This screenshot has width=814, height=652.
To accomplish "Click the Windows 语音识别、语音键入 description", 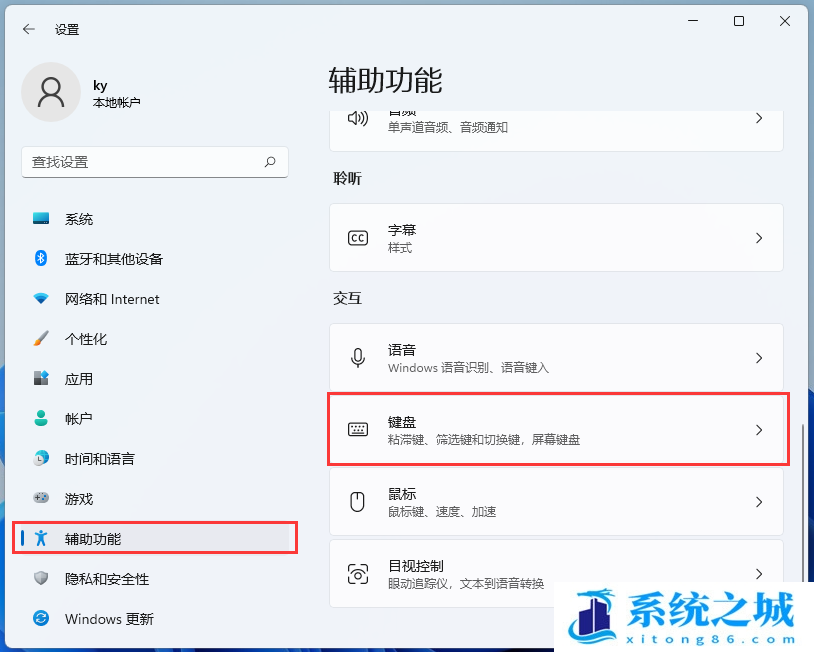I will 468,368.
